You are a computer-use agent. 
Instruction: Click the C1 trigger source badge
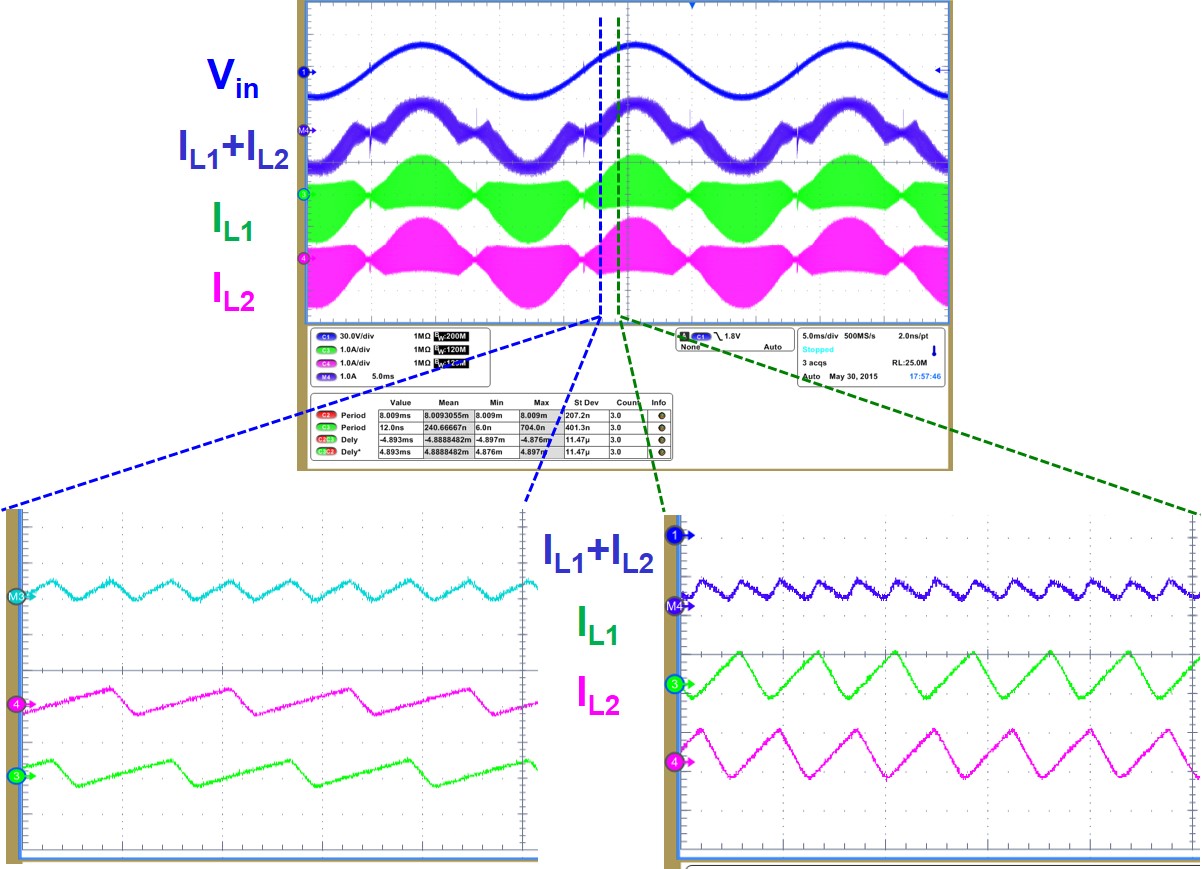tap(699, 336)
